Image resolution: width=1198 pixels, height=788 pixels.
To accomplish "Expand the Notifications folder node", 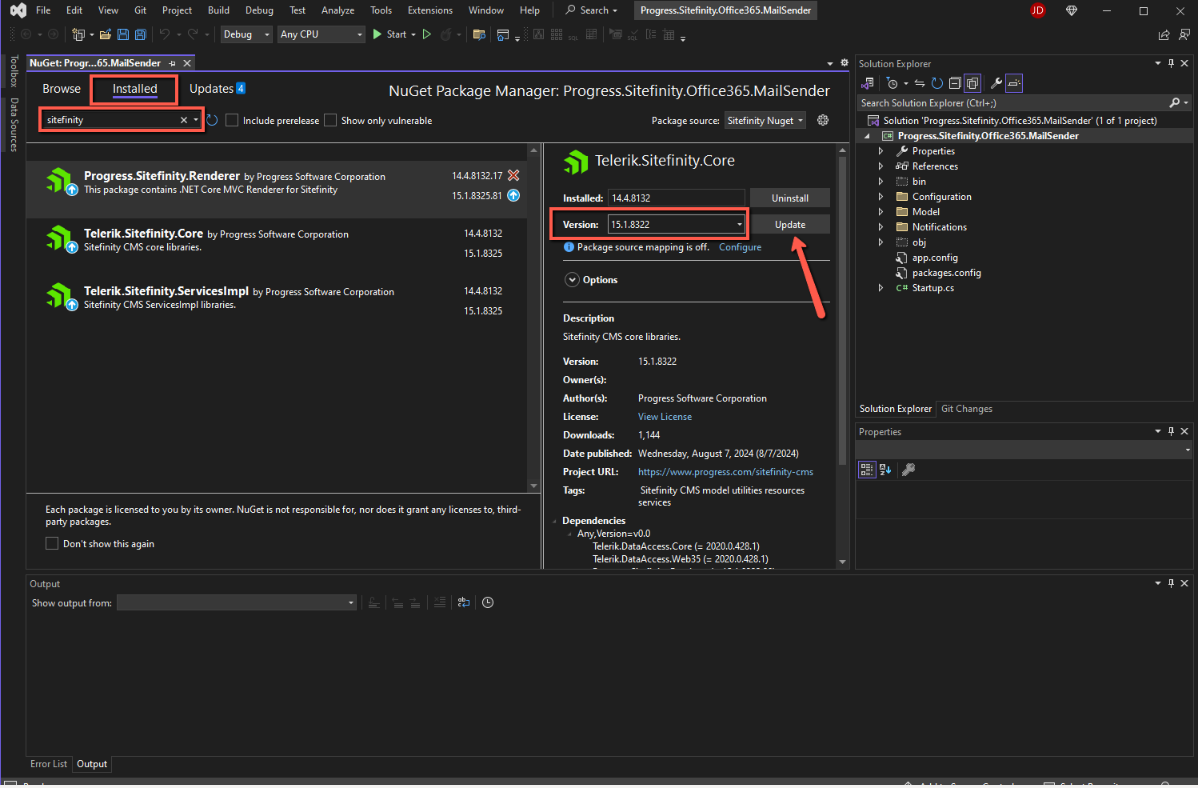I will point(881,227).
